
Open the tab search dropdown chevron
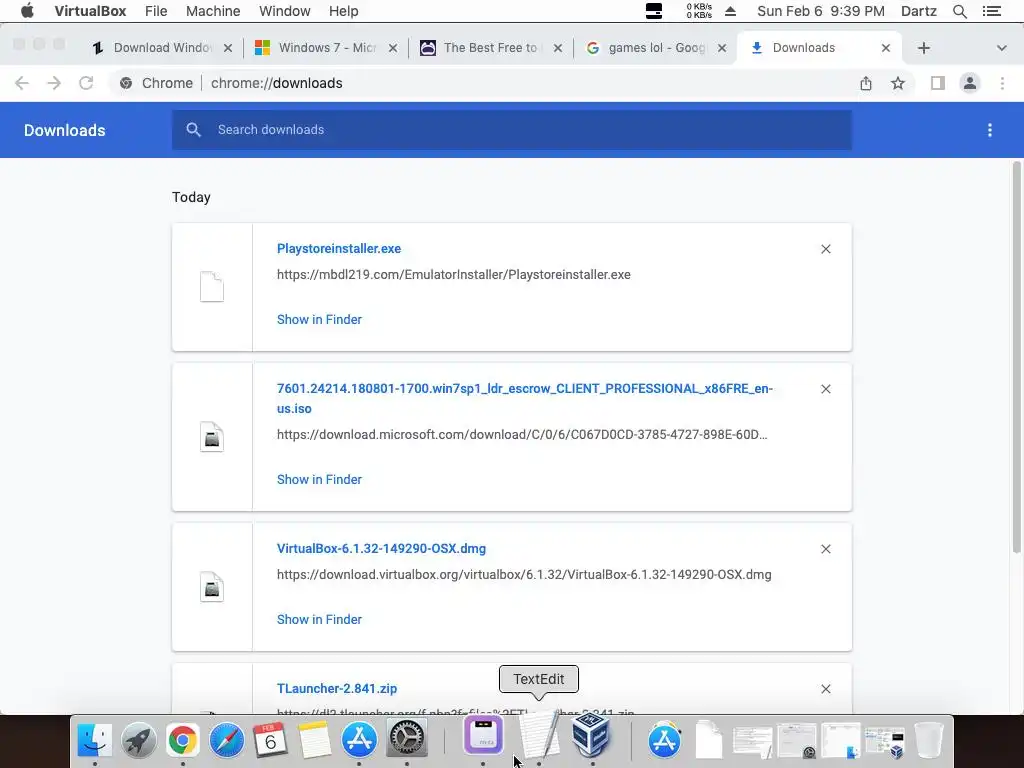click(1001, 48)
